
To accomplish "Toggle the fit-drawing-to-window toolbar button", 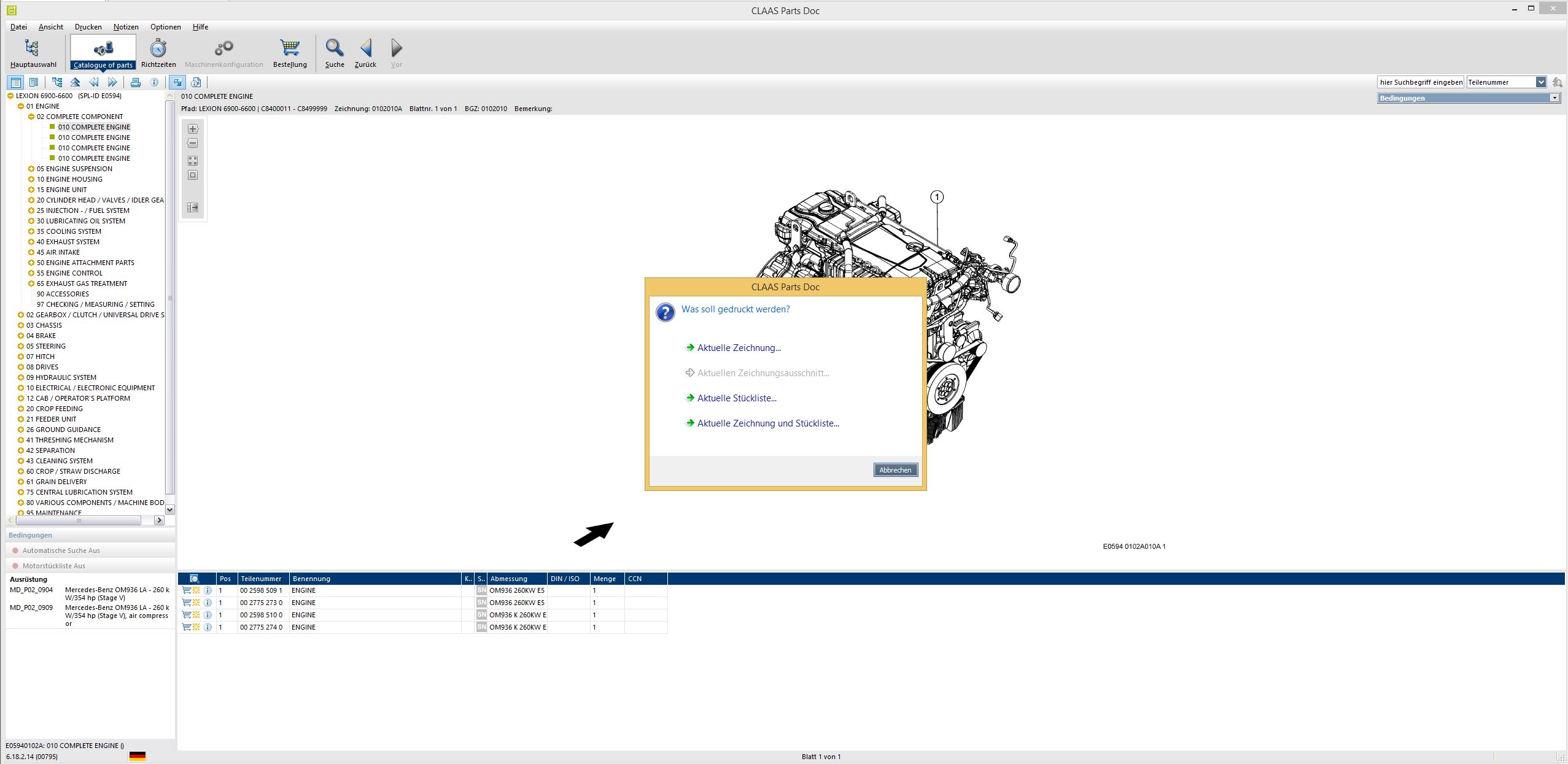I will click(177, 82).
